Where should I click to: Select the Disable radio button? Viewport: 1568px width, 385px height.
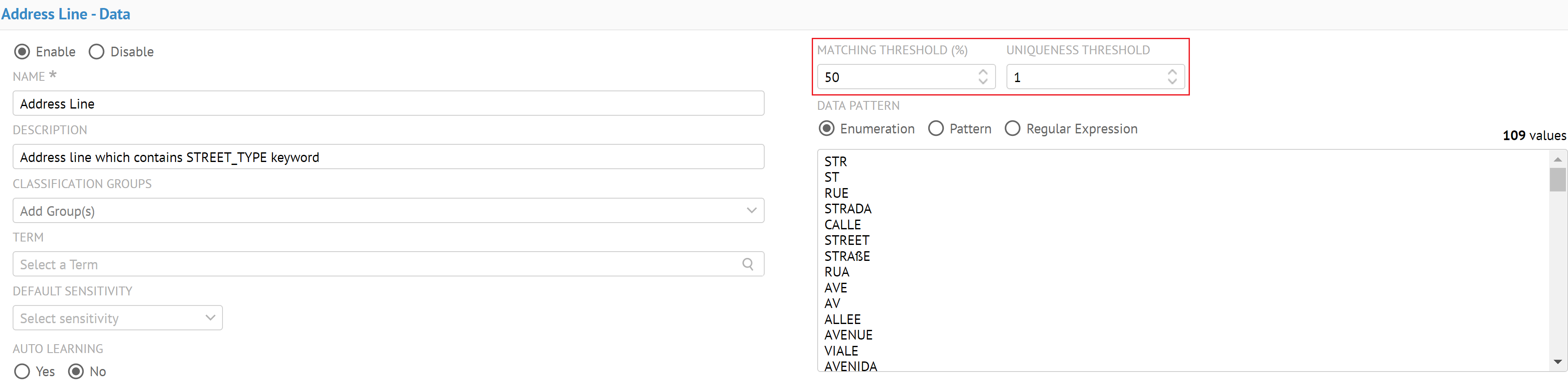click(x=97, y=52)
